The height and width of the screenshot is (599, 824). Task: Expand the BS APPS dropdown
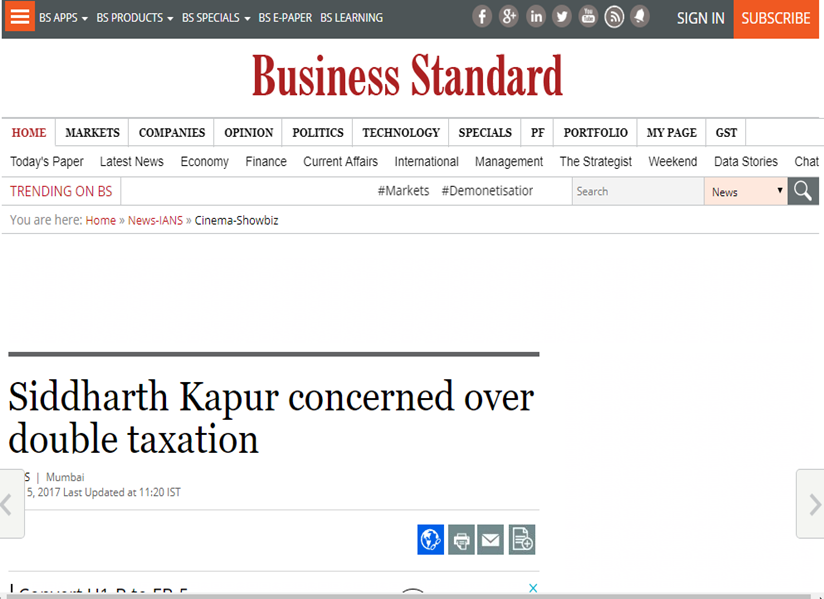(63, 18)
